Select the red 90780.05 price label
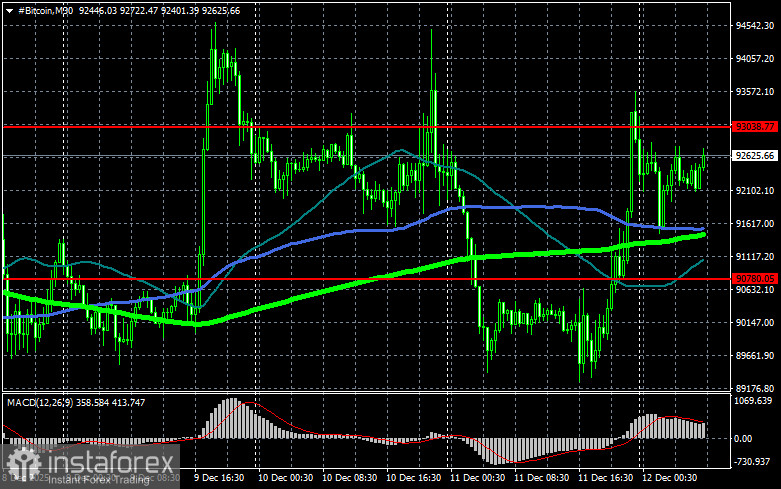 (x=755, y=278)
